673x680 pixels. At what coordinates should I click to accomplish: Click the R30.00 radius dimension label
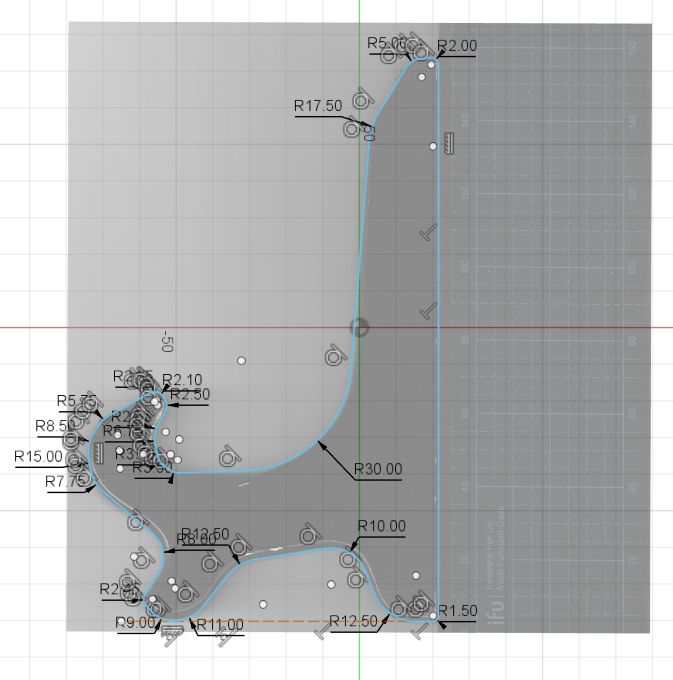coord(378,469)
